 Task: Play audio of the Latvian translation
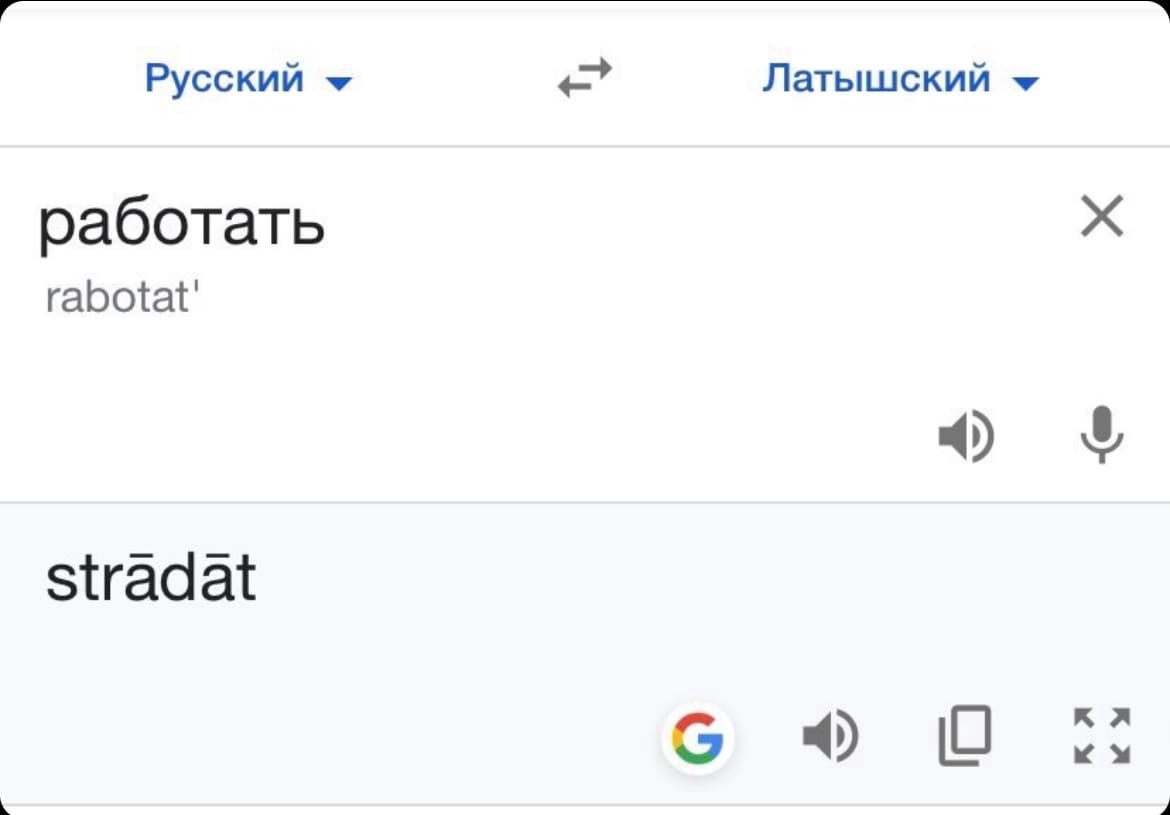[x=830, y=737]
